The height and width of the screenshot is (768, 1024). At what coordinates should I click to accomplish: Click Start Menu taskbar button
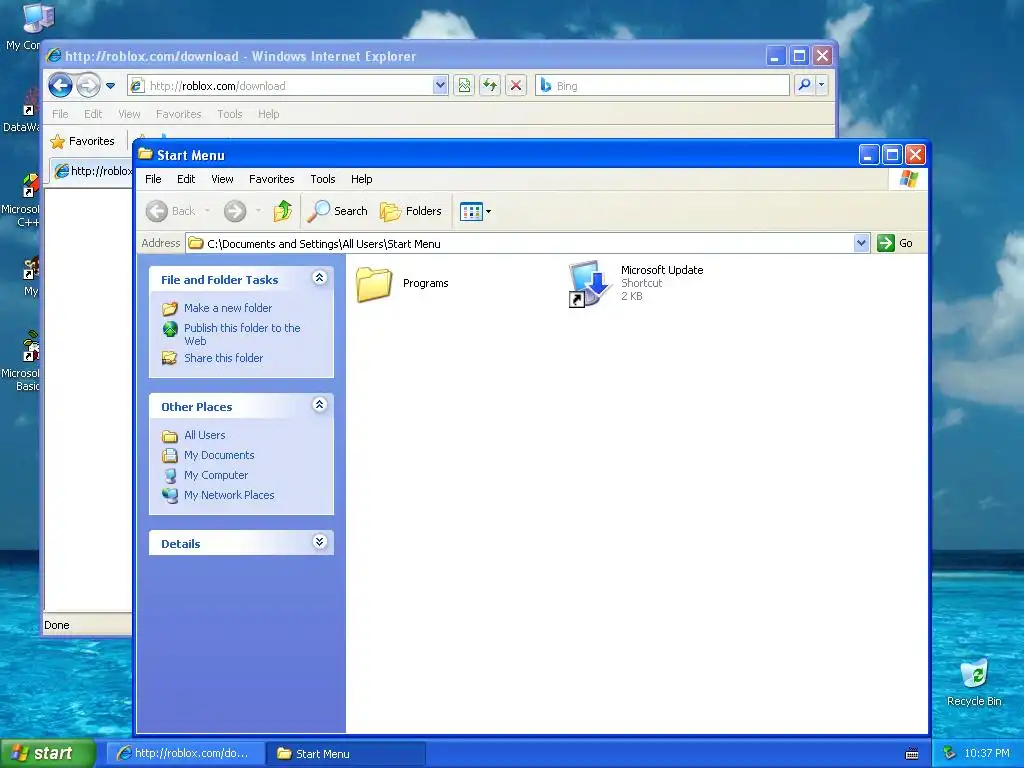(x=345, y=754)
